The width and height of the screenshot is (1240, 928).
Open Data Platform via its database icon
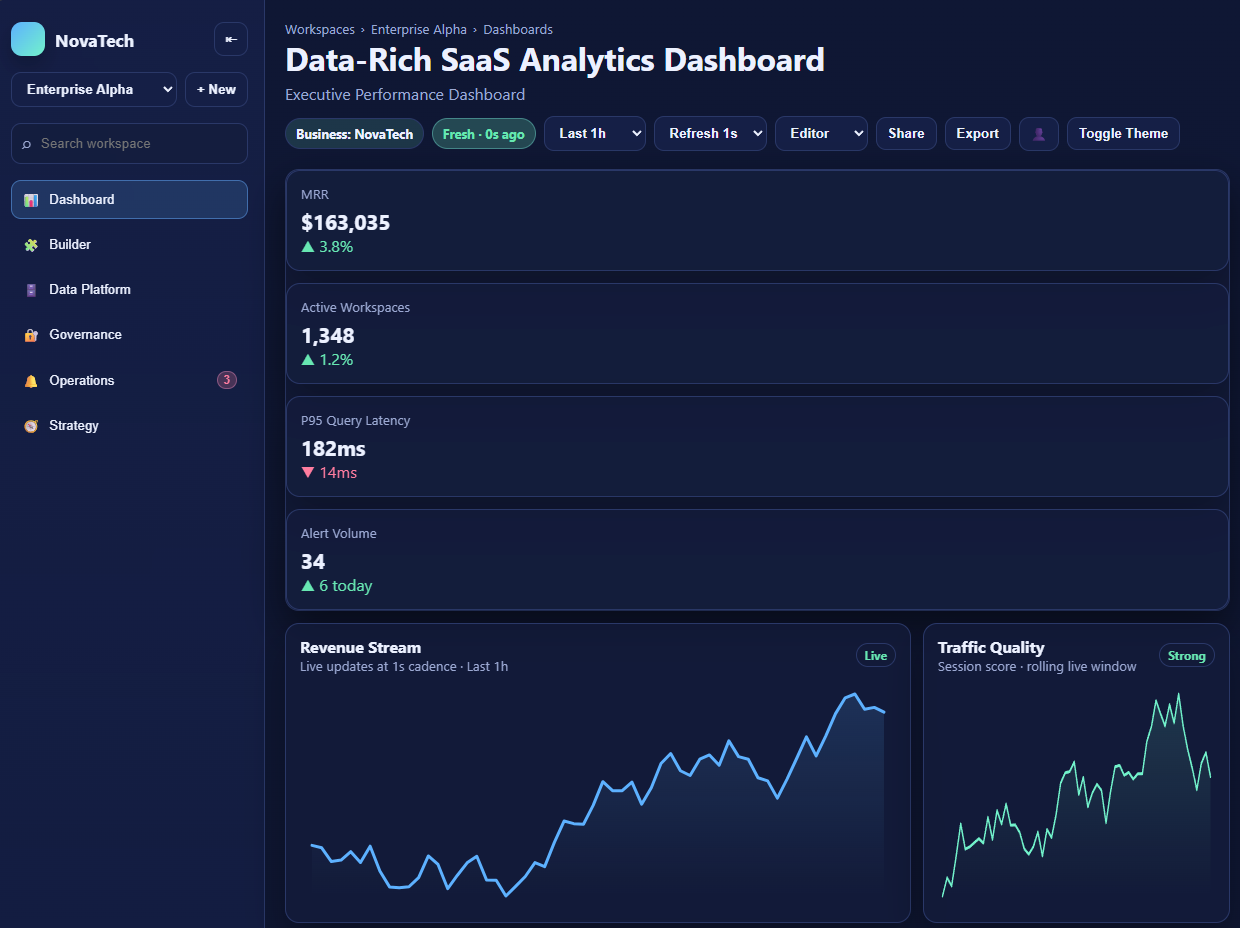coord(29,289)
